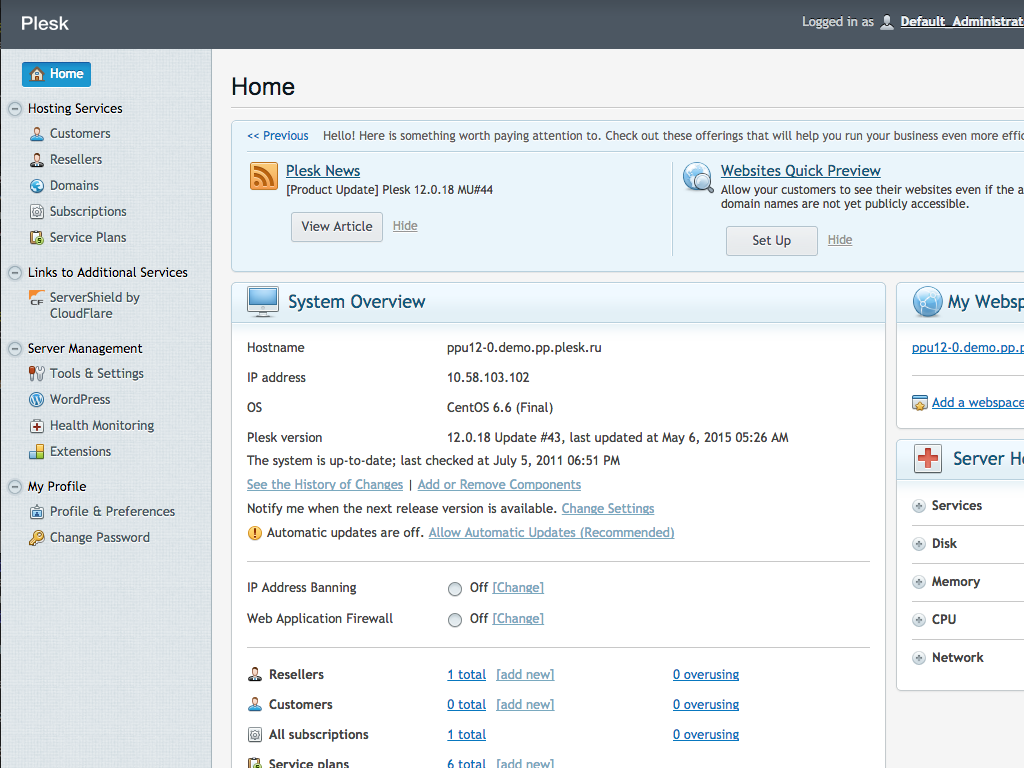Click the Web Application Firewall status indicator

(455, 620)
